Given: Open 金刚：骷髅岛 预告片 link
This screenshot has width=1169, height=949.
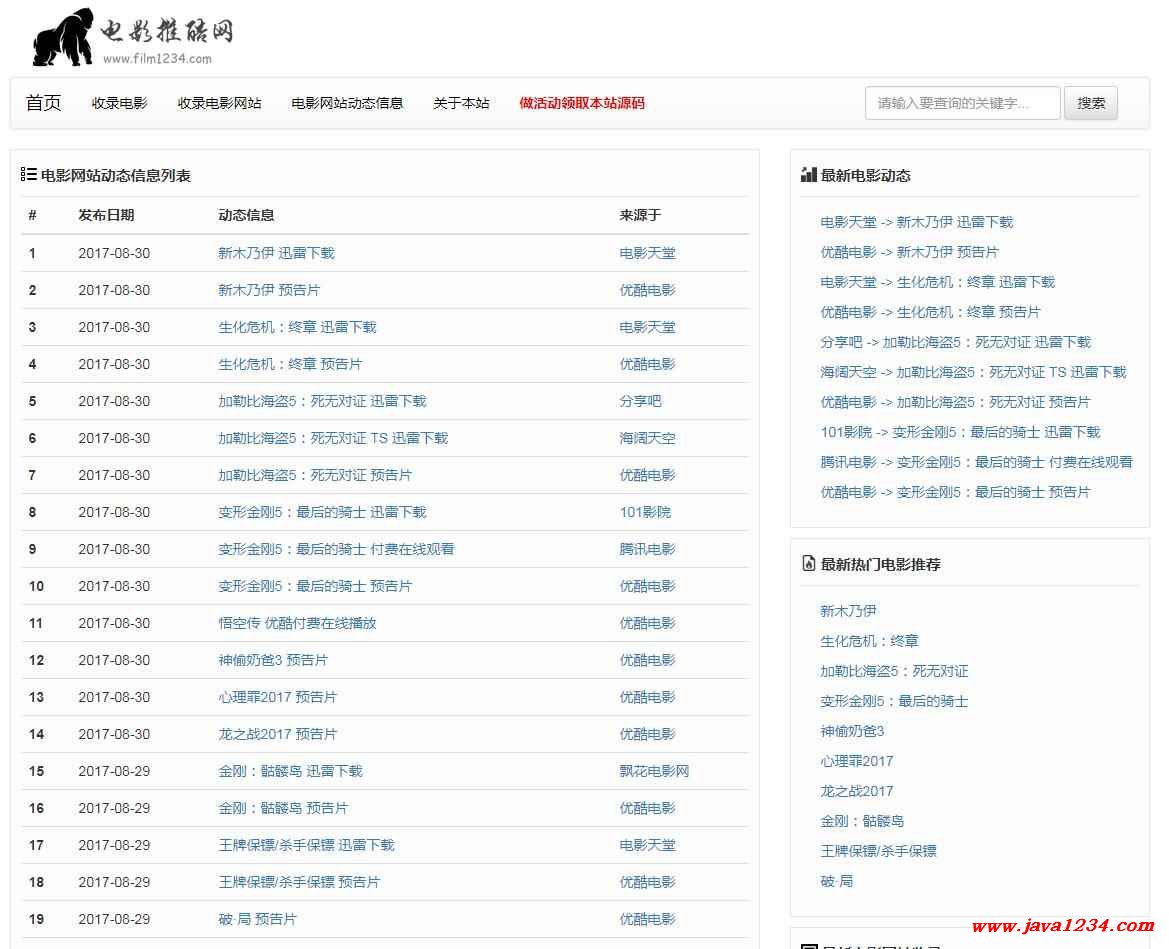Looking at the screenshot, I should (283, 808).
